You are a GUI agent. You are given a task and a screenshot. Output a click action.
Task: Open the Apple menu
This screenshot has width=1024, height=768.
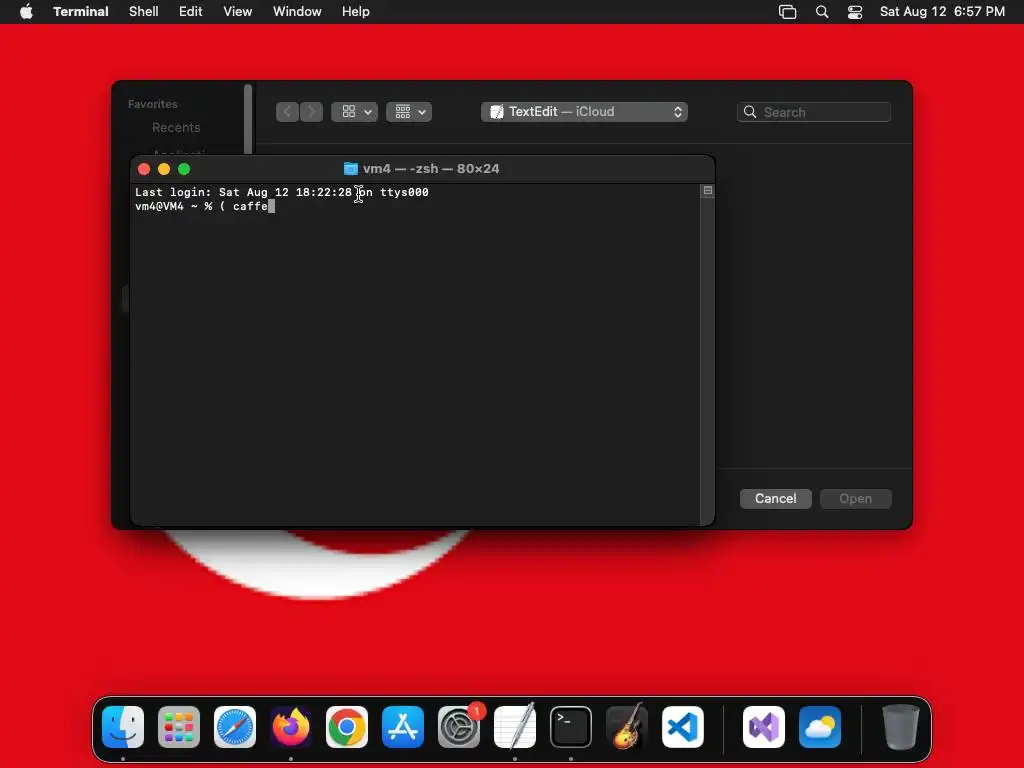[x=26, y=12]
